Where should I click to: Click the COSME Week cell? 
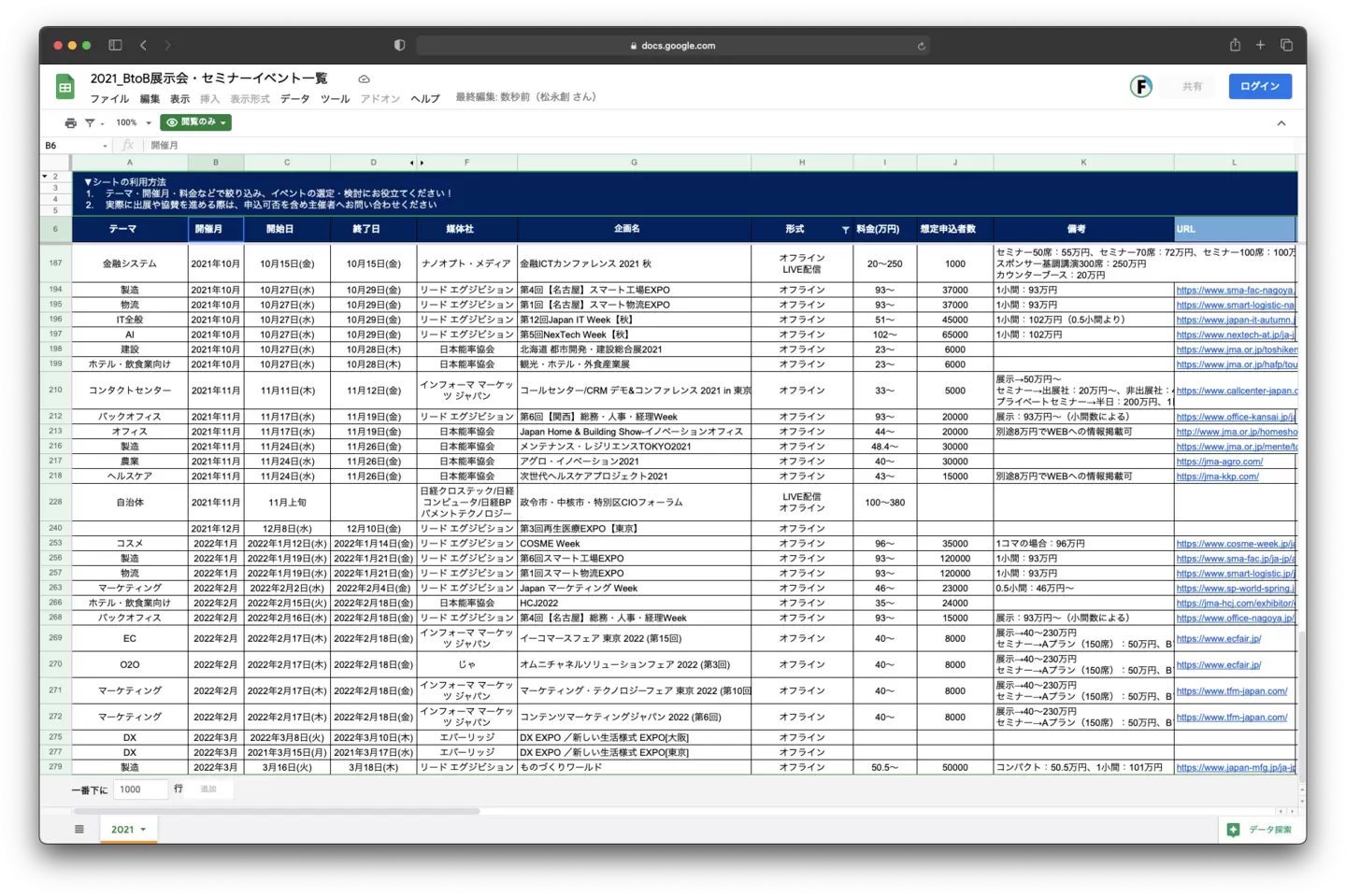tap(634, 544)
